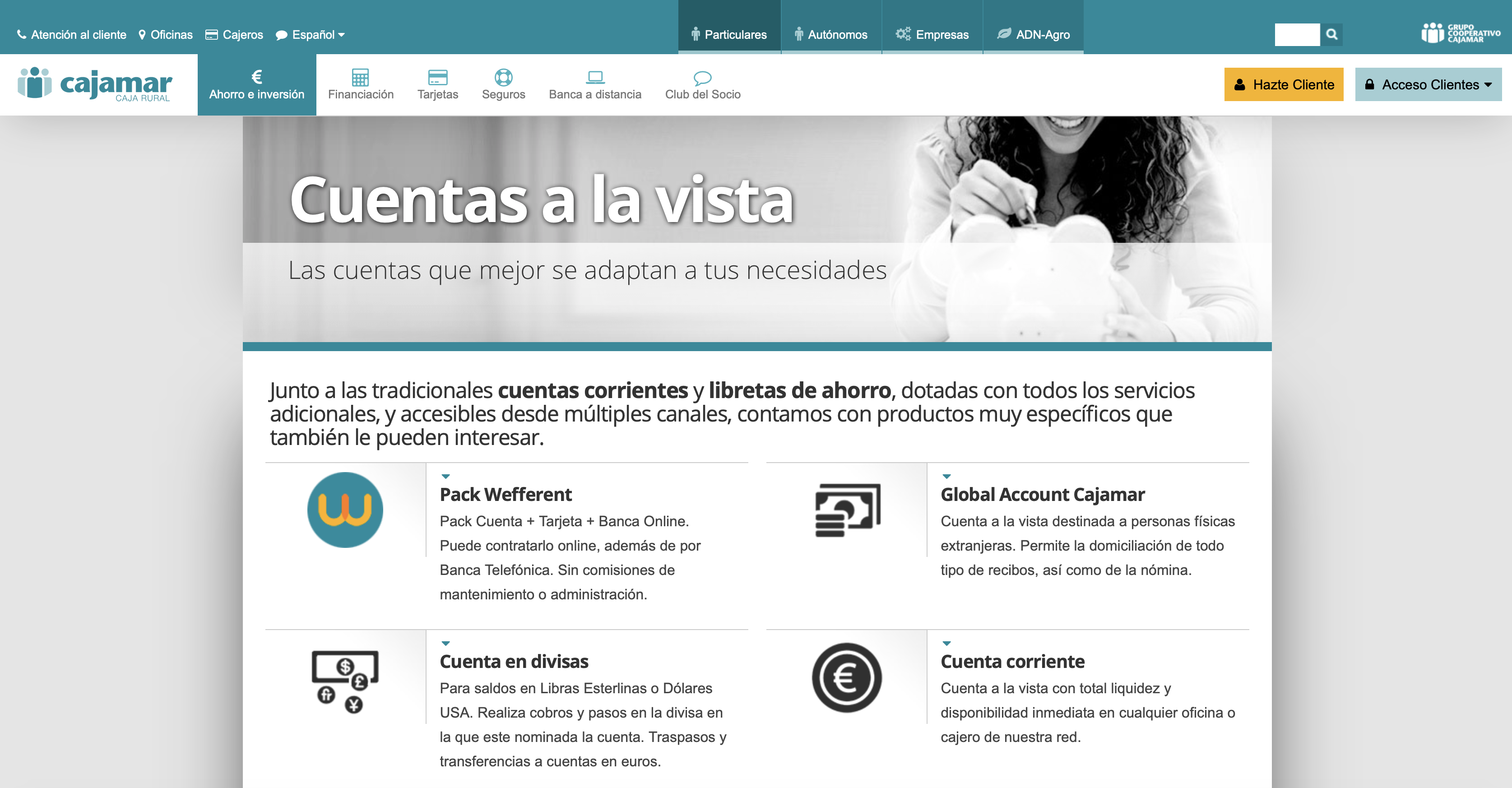The width and height of the screenshot is (1512, 788).
Task: Expand the arrow above Pack Wefferent
Action: [x=445, y=477]
